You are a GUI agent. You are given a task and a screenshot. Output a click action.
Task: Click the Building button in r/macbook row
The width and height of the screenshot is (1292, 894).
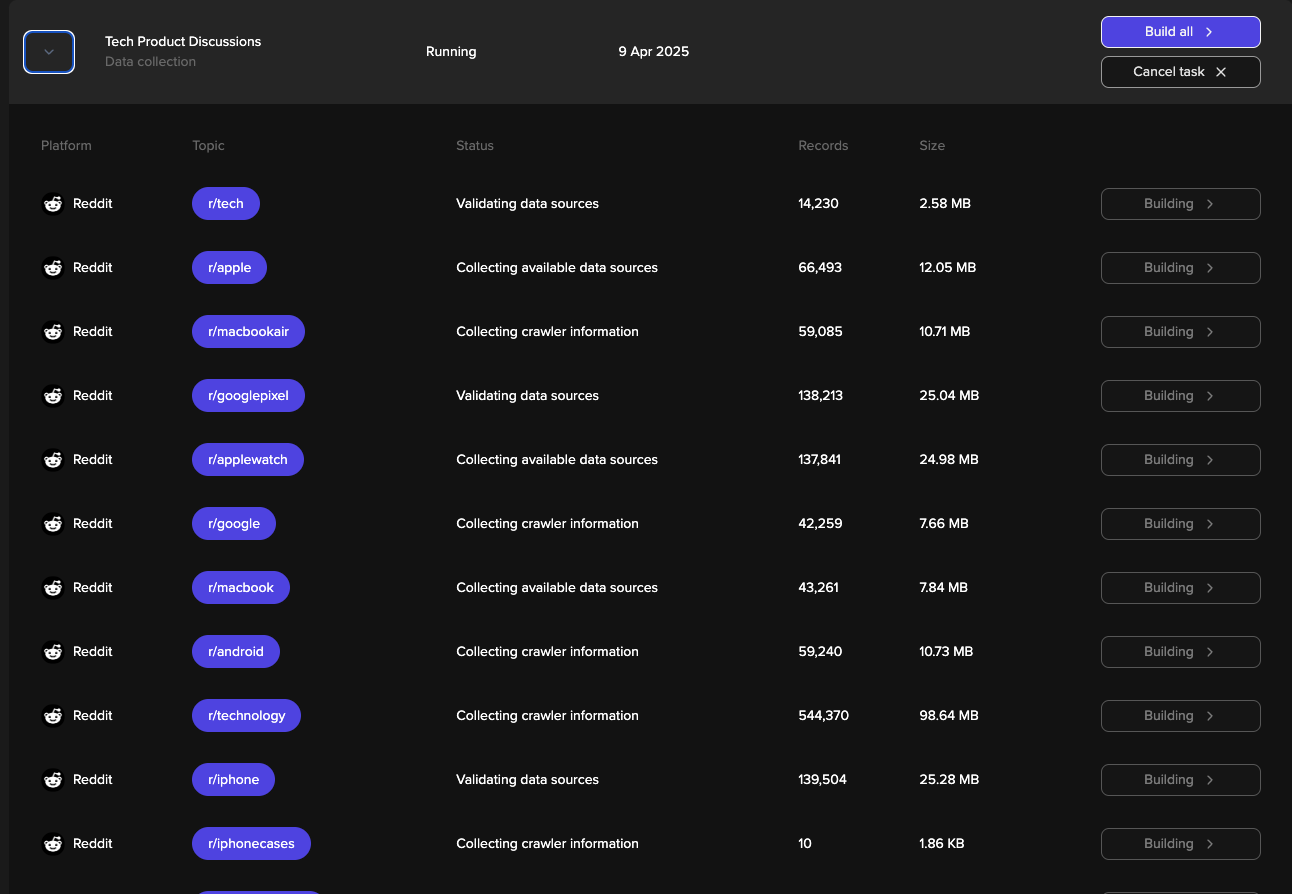(1180, 588)
